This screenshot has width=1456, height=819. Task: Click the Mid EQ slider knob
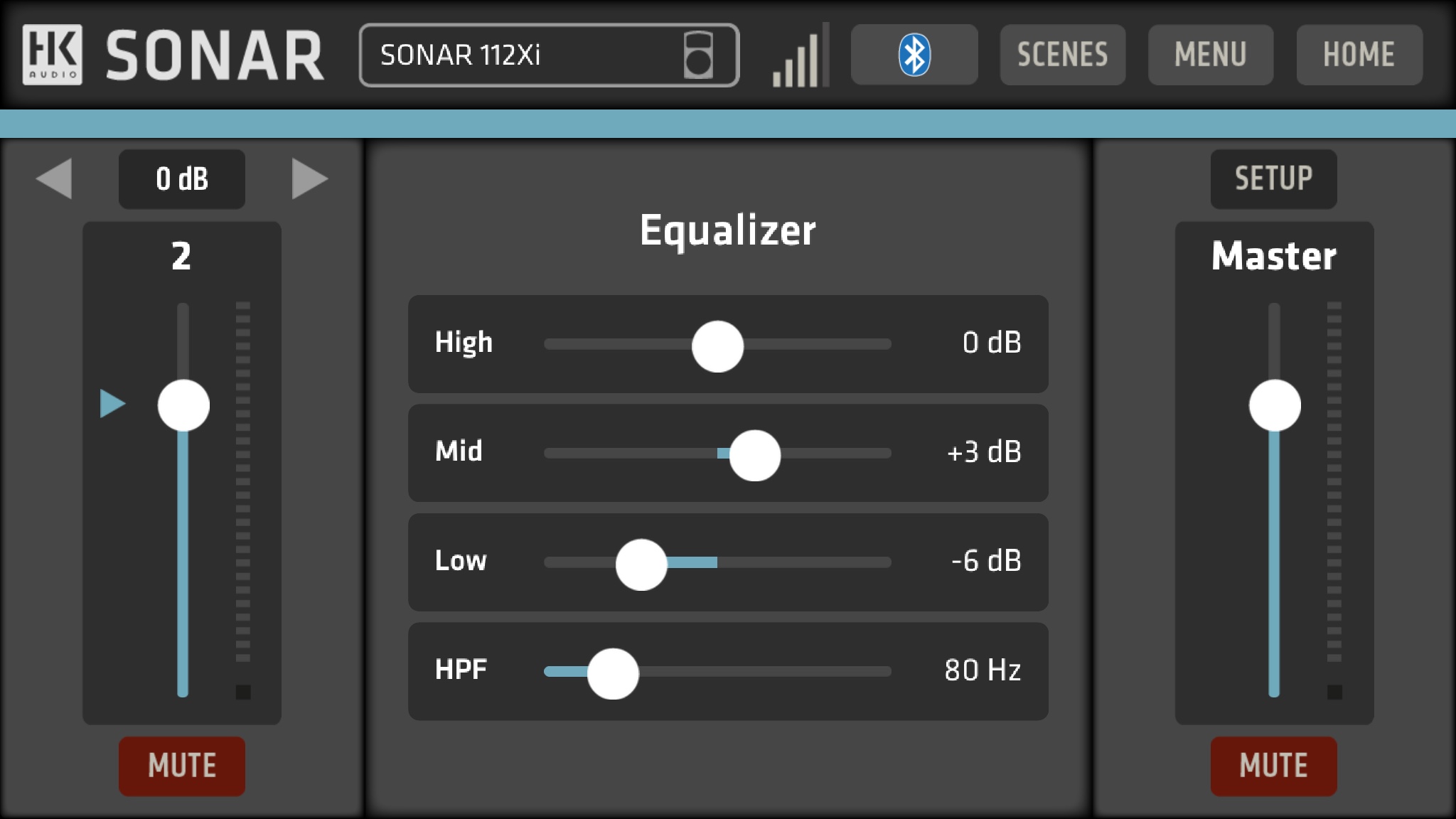(x=754, y=455)
